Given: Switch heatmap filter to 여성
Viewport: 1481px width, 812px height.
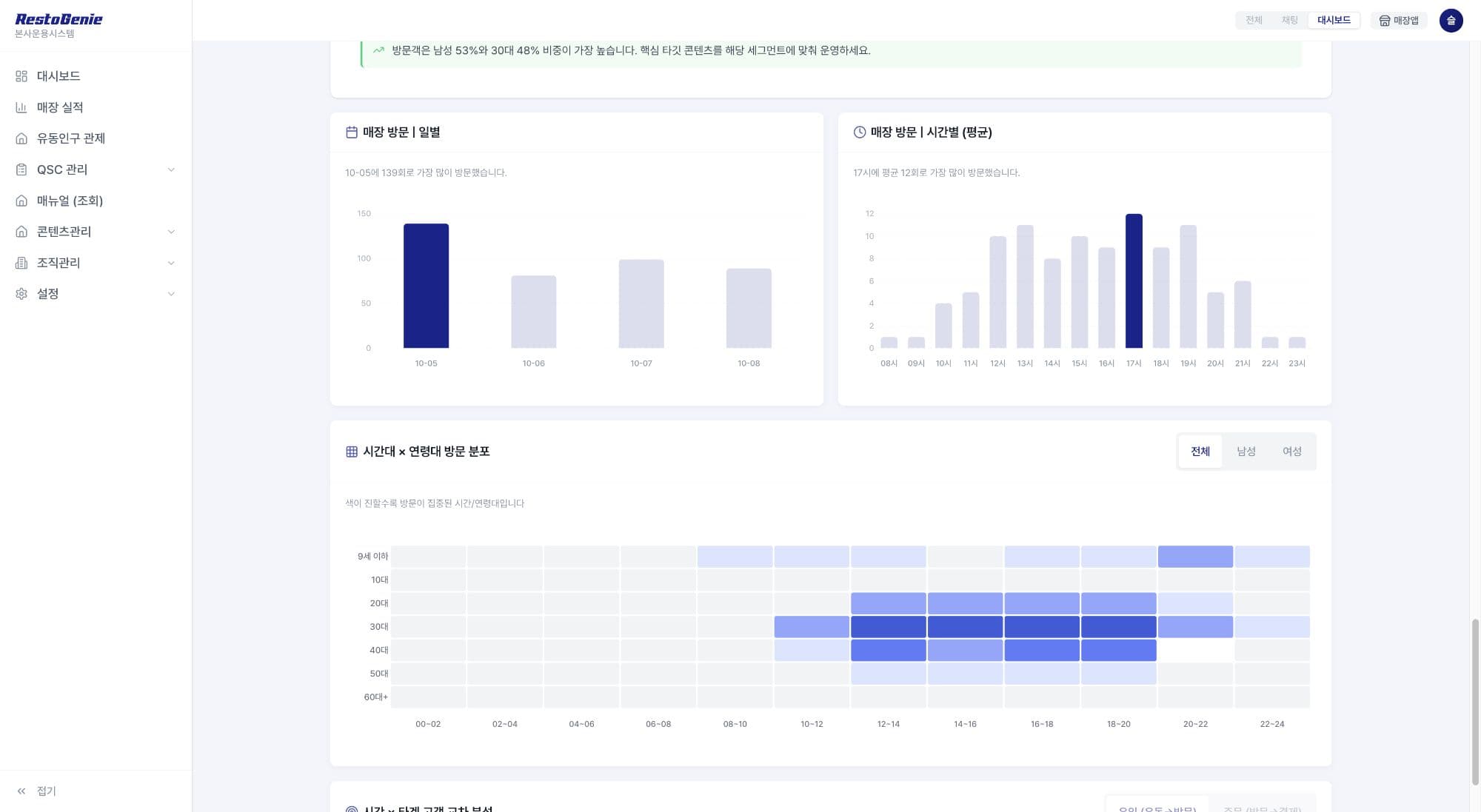Looking at the screenshot, I should pyautogui.click(x=1291, y=452).
